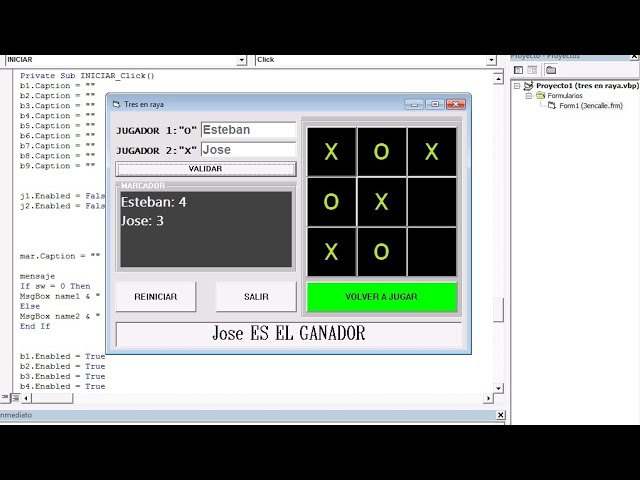Image resolution: width=640 pixels, height=480 pixels.
Task: Click the green VOLVER A JUGAR button
Action: [382, 297]
